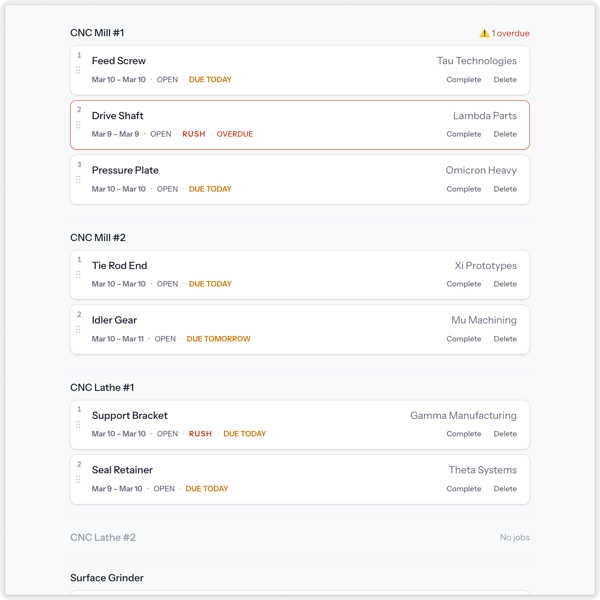This screenshot has height=600, width=600.
Task: Complete the Seal Retainer job
Action: [x=463, y=489]
